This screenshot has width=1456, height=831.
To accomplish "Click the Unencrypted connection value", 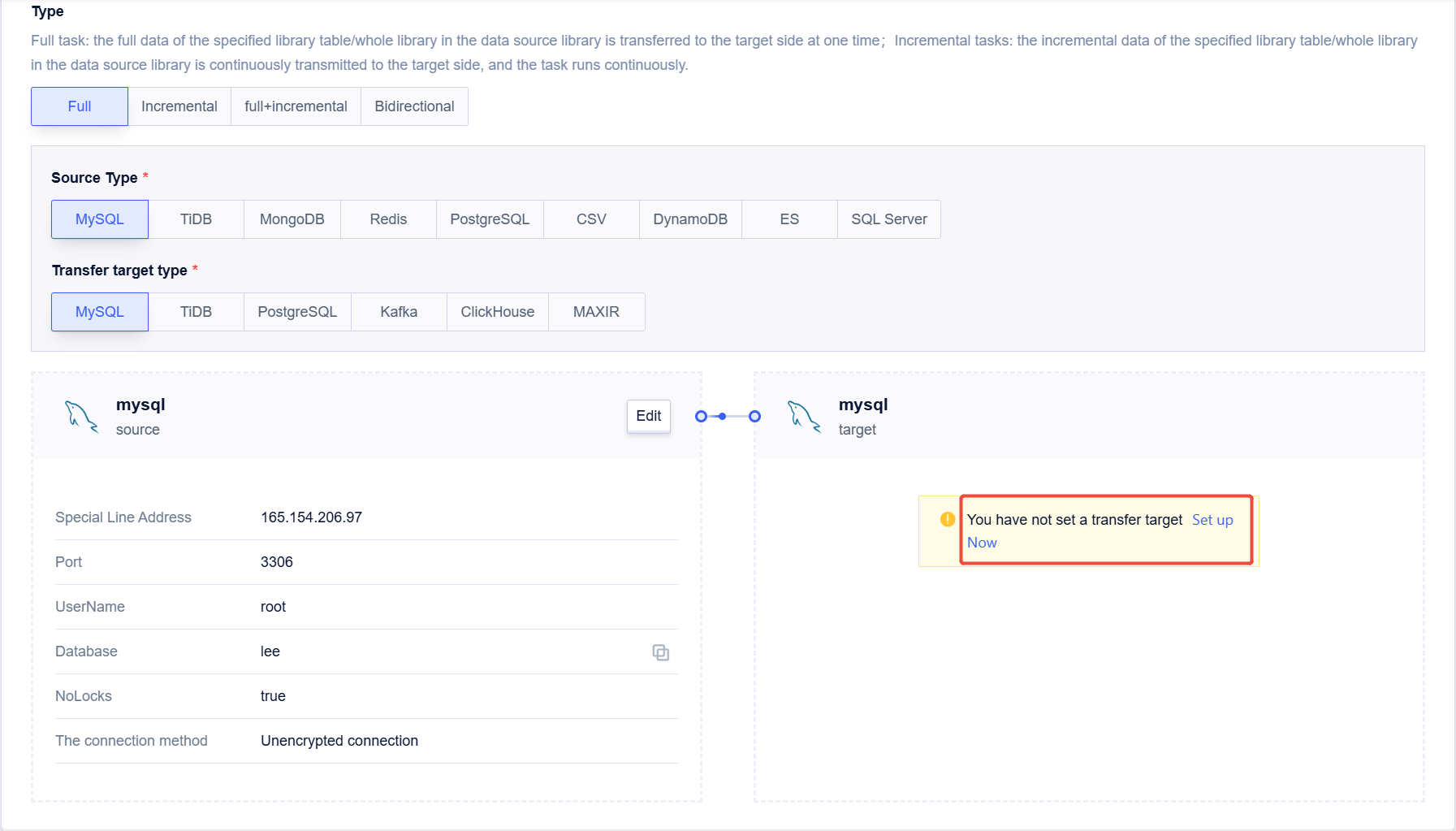I will (339, 741).
